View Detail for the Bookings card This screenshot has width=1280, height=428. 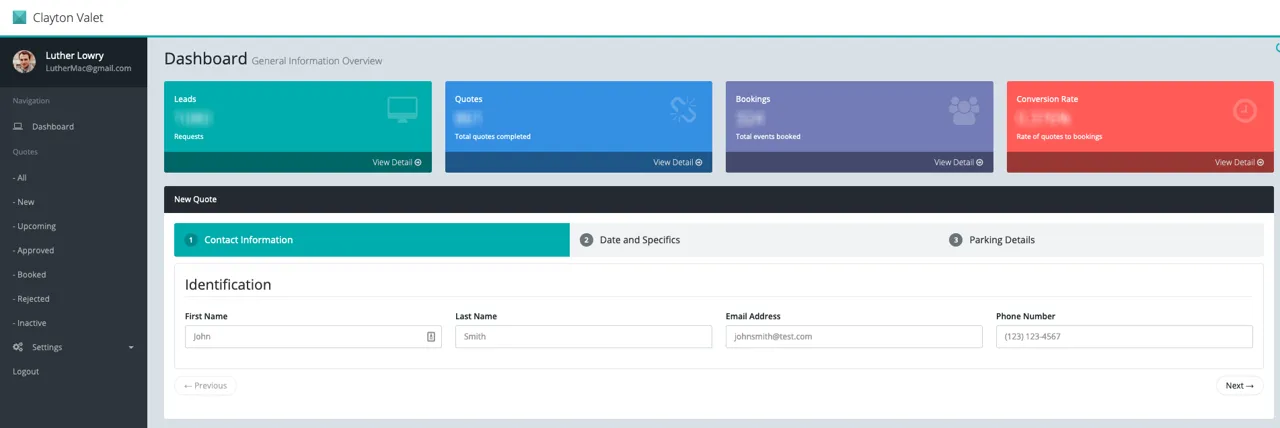pos(959,162)
